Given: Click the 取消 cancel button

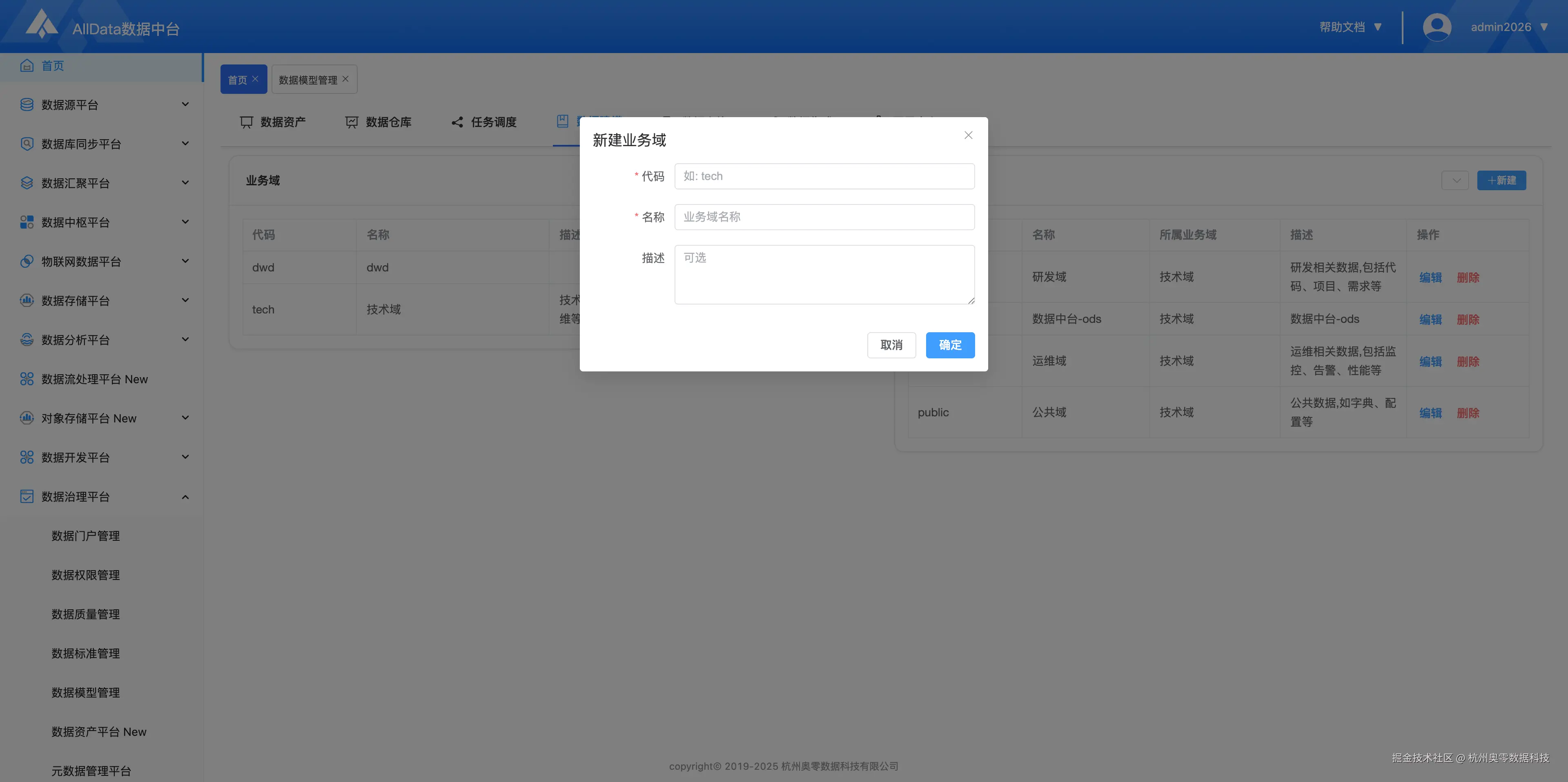Looking at the screenshot, I should 891,345.
